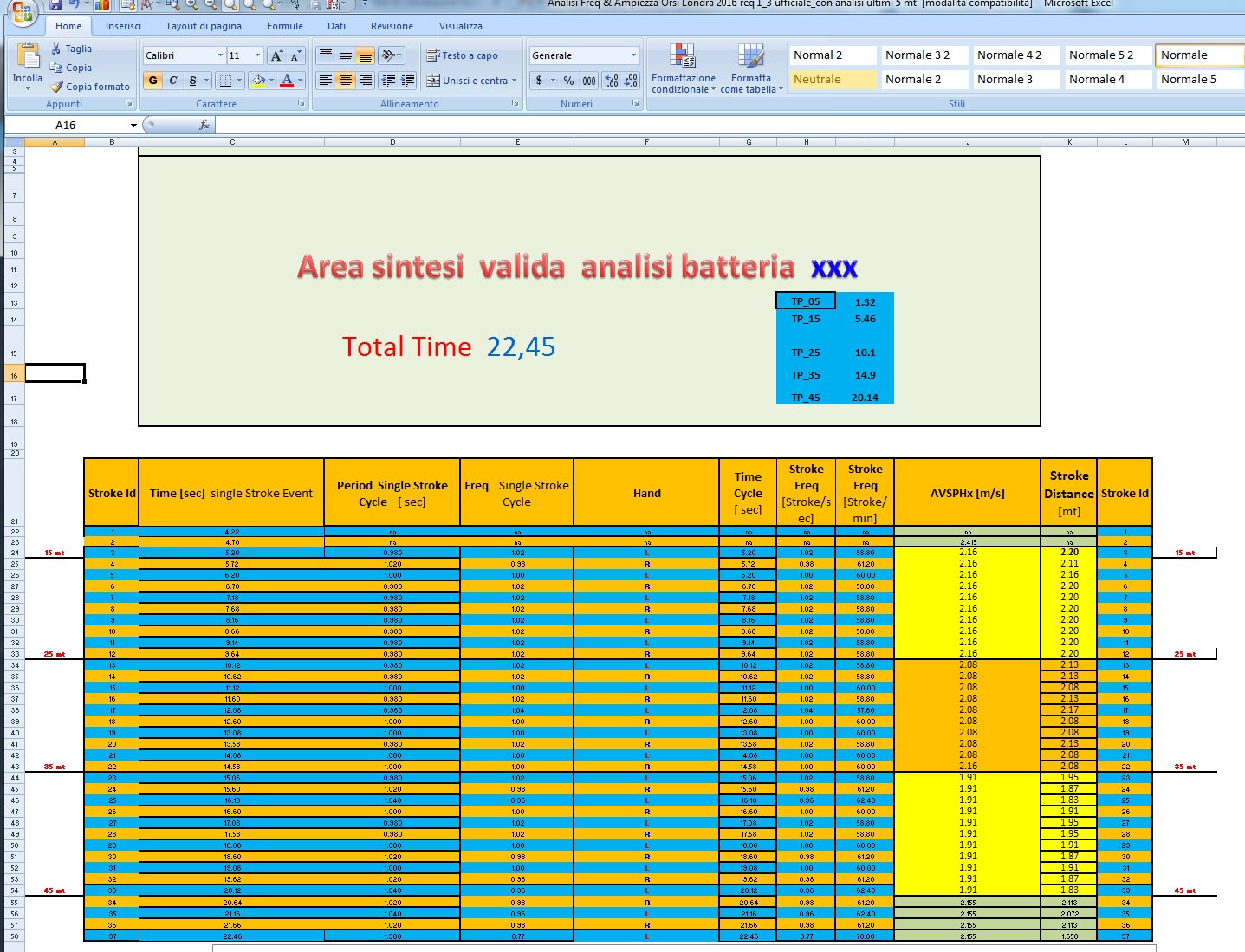Screen dimensions: 1245x952
Task: Save workbook from quick access toolbar
Action: coord(56,4)
